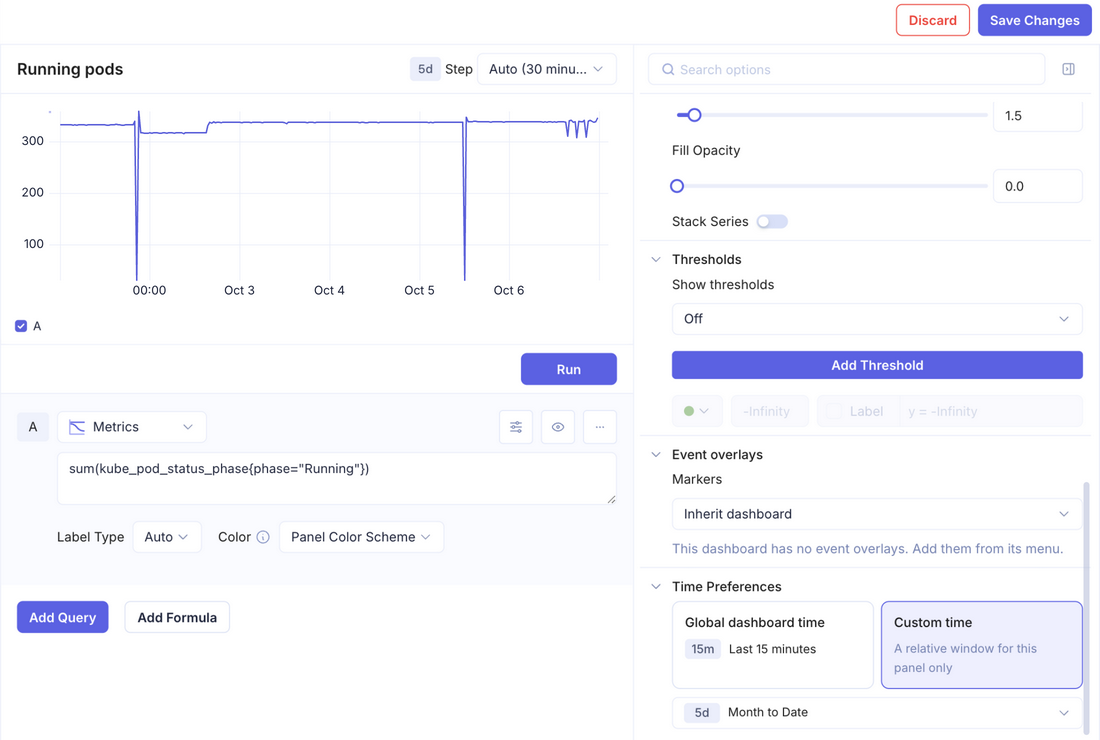Click the line width 1.5 value field

click(1038, 115)
